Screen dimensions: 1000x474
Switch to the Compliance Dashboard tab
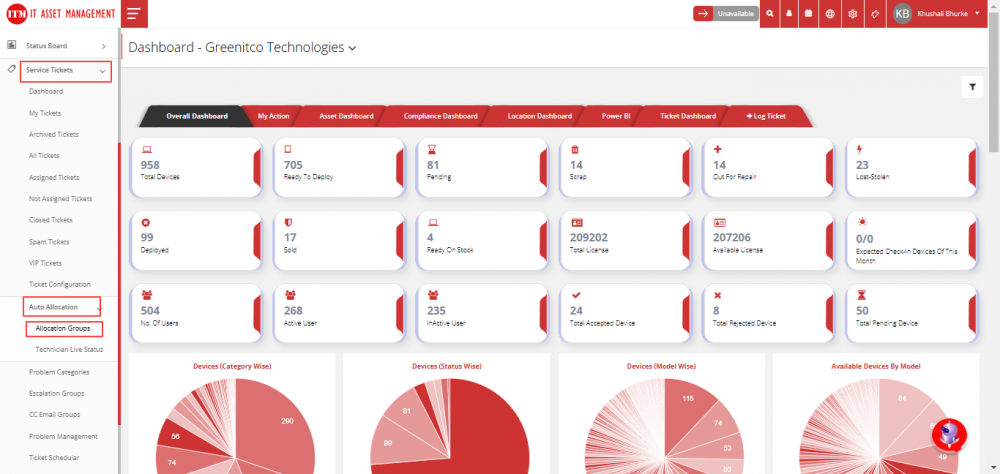440,116
